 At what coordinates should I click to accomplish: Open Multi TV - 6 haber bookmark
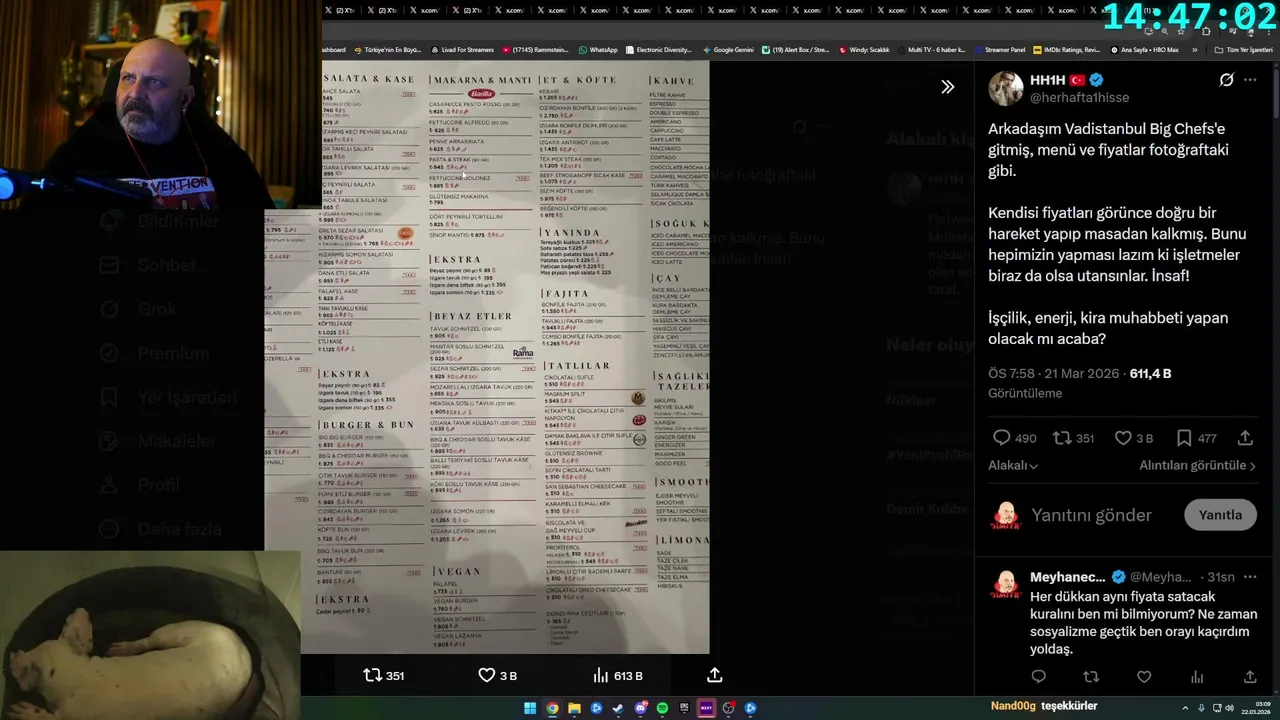click(x=930, y=49)
